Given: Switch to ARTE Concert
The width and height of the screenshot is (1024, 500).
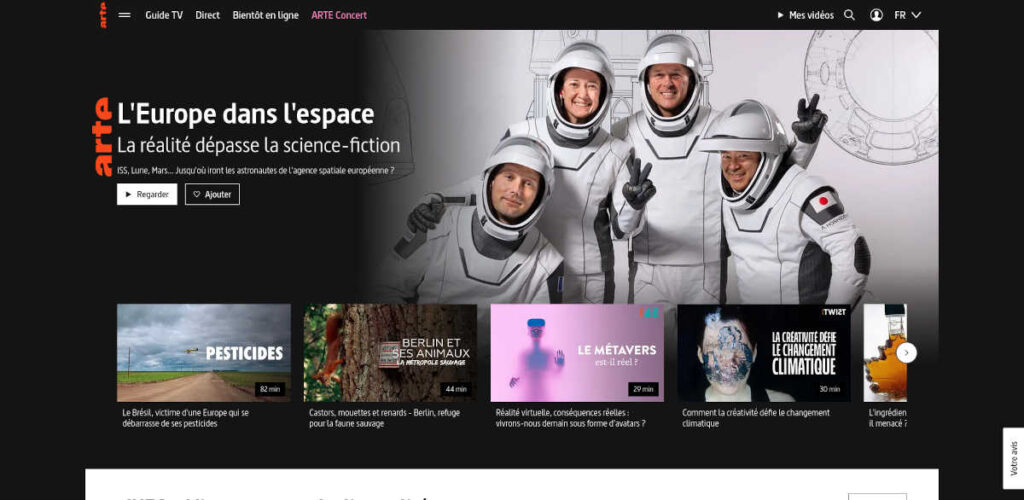Looking at the screenshot, I should 339,15.
